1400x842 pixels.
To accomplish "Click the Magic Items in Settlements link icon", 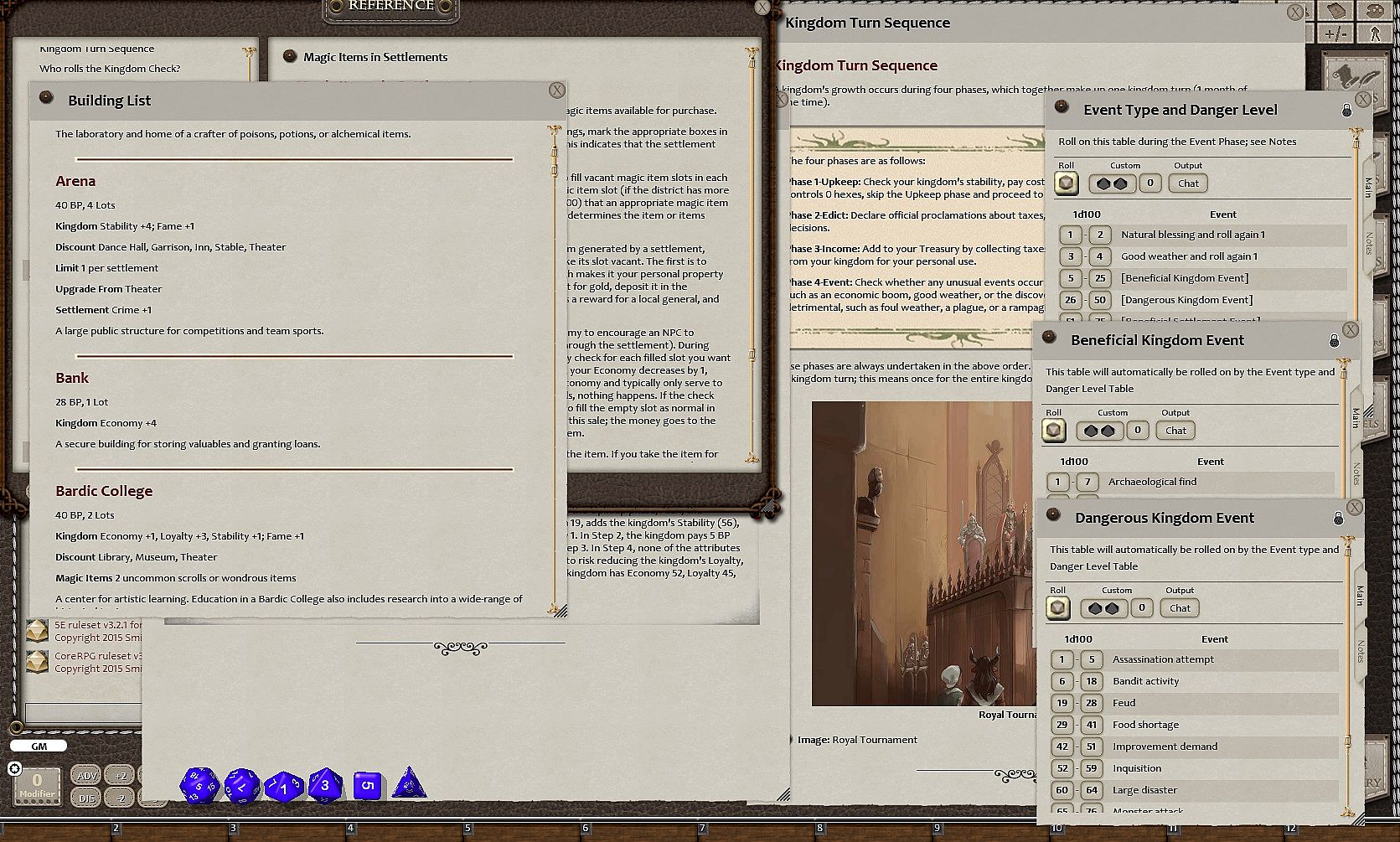I will 290,56.
